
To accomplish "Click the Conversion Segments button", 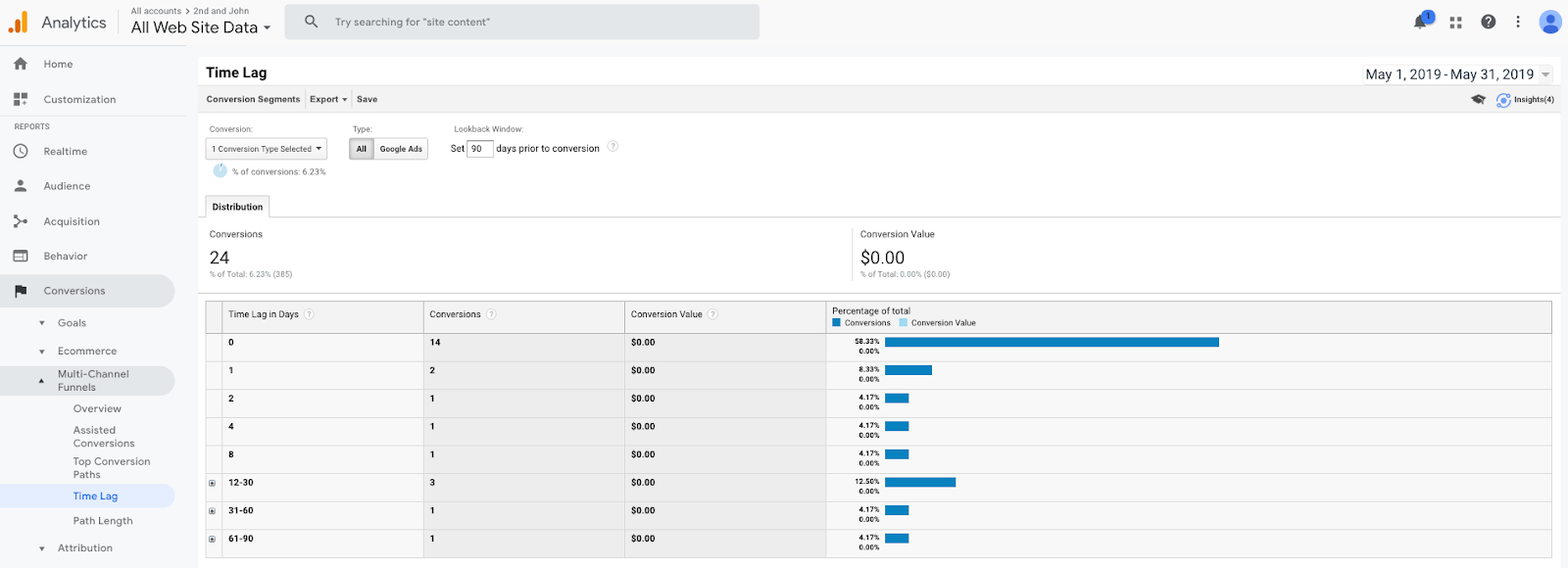I will (253, 100).
